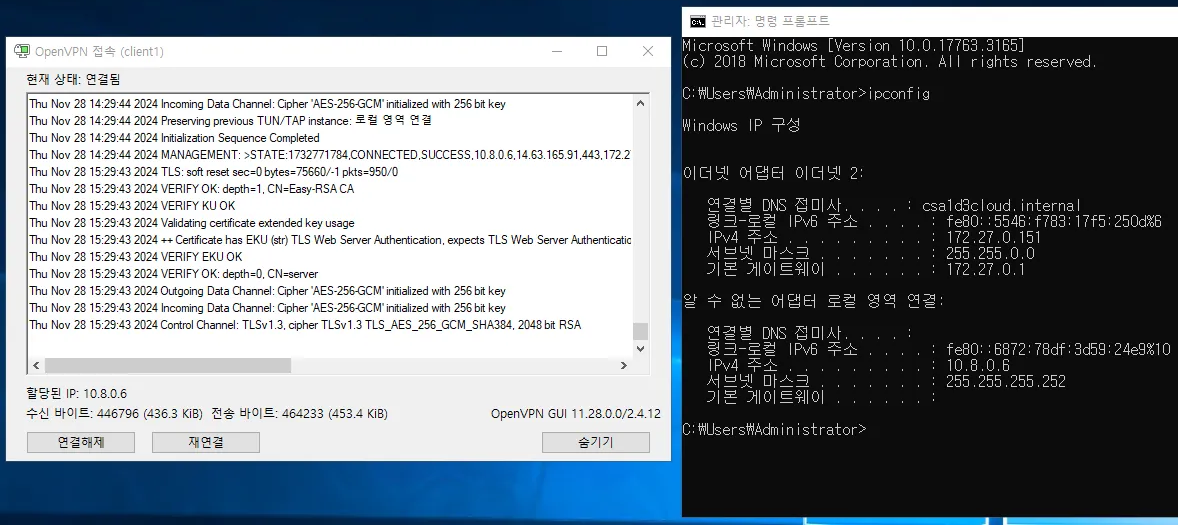Click the 현재 상태: 연결됨 status text
Screen dimensions: 1178x525
pos(73,79)
